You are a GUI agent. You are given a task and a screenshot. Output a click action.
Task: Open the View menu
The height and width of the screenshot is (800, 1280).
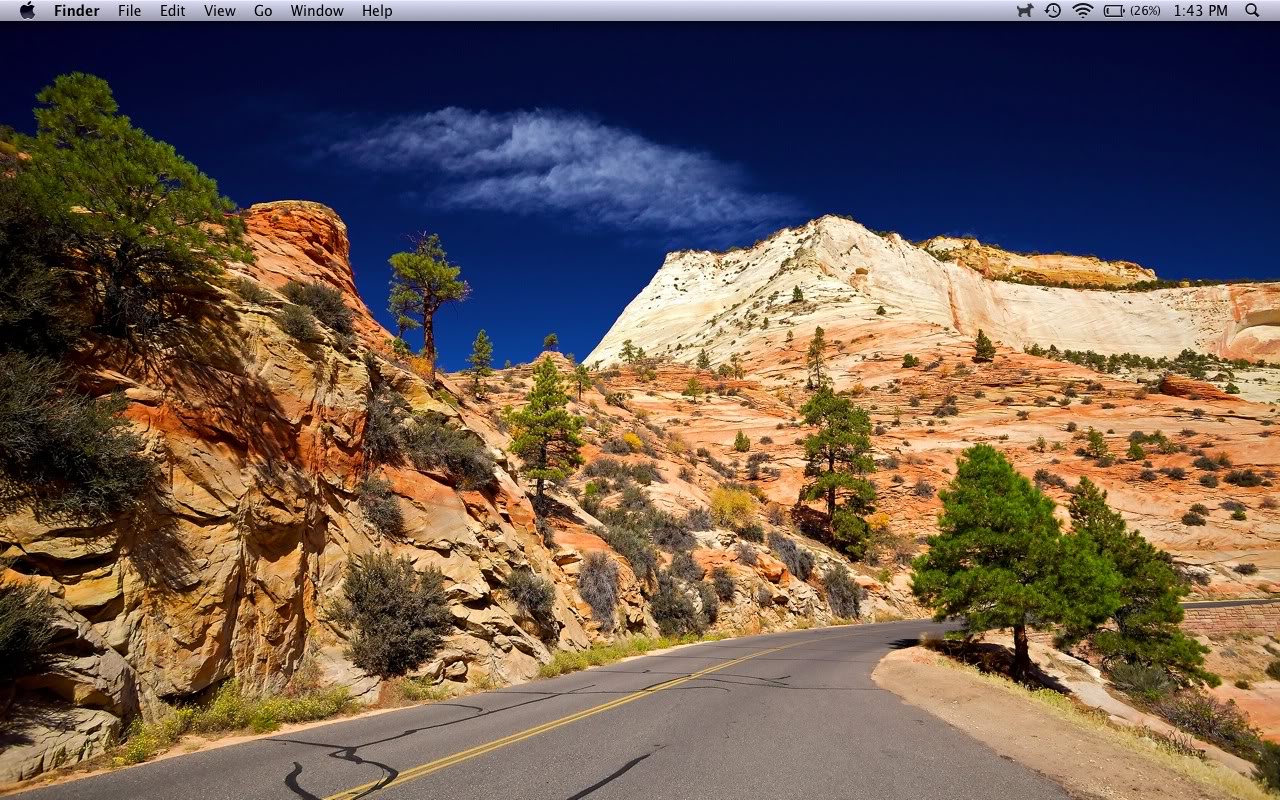click(219, 11)
